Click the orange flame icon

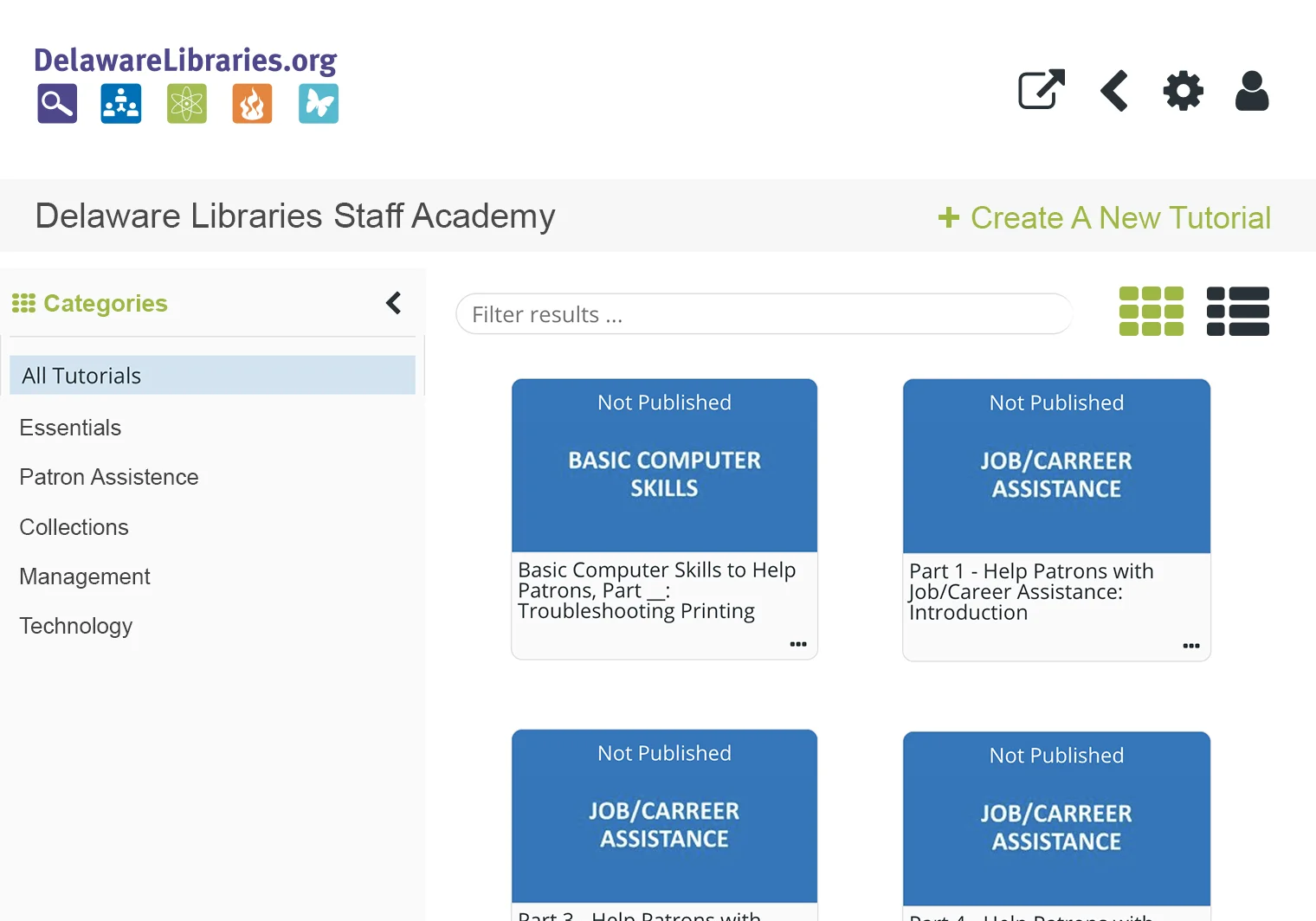(x=253, y=104)
